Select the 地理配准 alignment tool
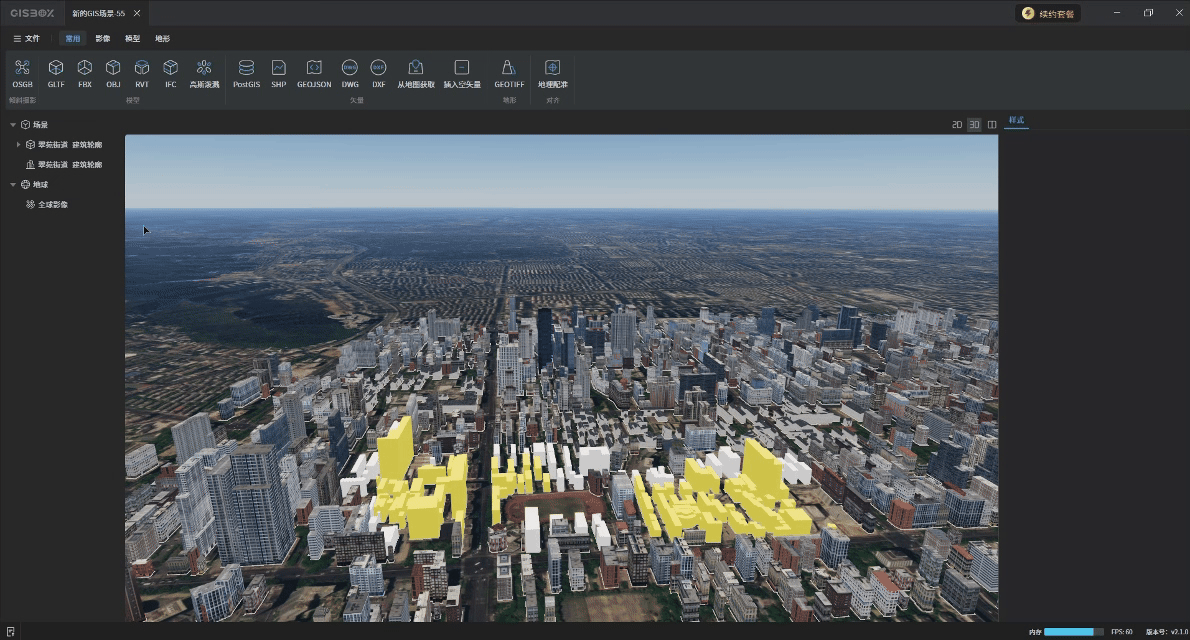Image resolution: width=1190 pixels, height=640 pixels. tap(552, 68)
